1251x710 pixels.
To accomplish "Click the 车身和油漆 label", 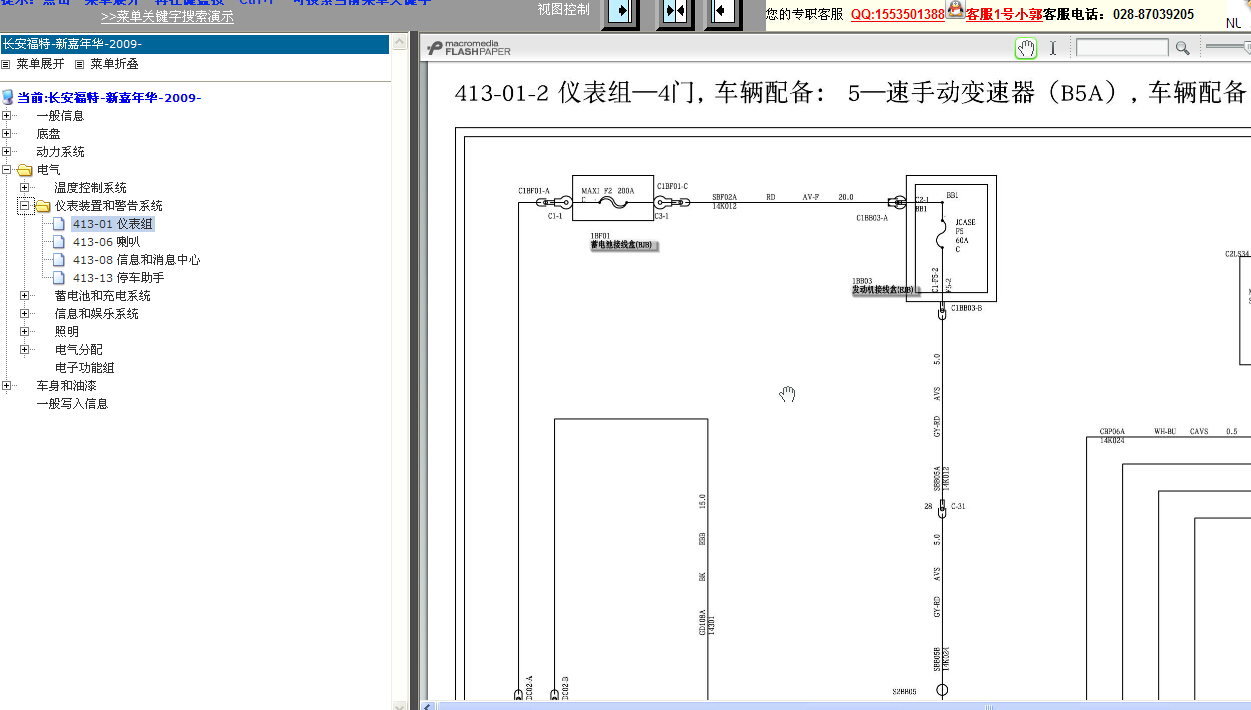I will pyautogui.click(x=66, y=386).
